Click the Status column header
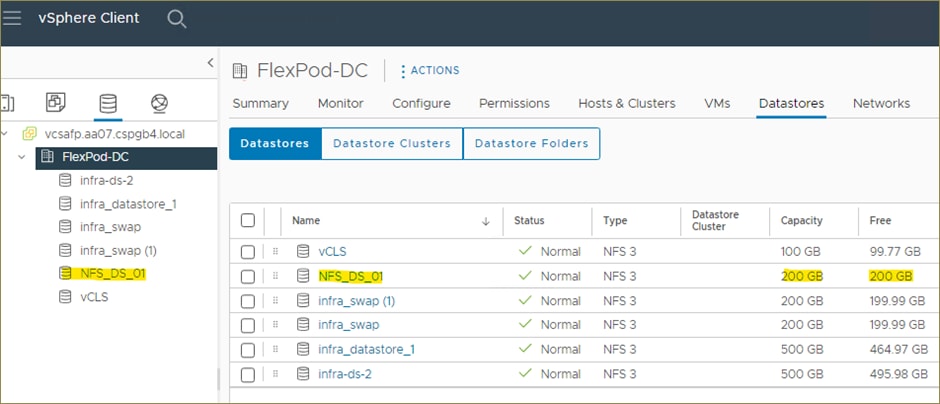This screenshot has width=940, height=404. 529,221
